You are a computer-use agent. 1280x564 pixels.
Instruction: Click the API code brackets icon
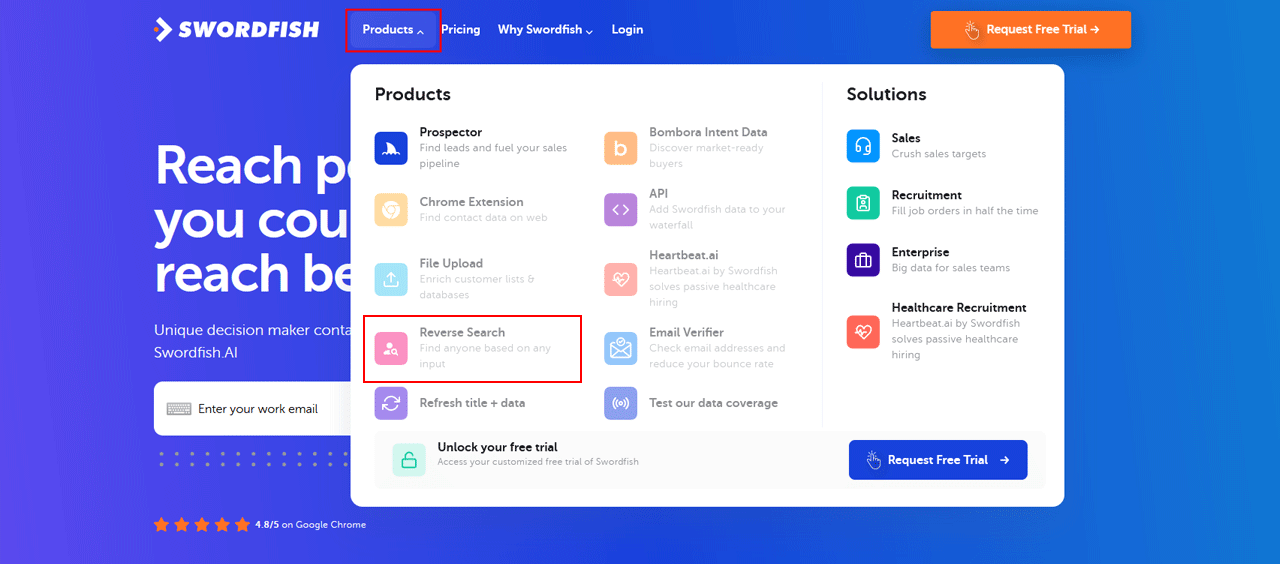tap(620, 210)
